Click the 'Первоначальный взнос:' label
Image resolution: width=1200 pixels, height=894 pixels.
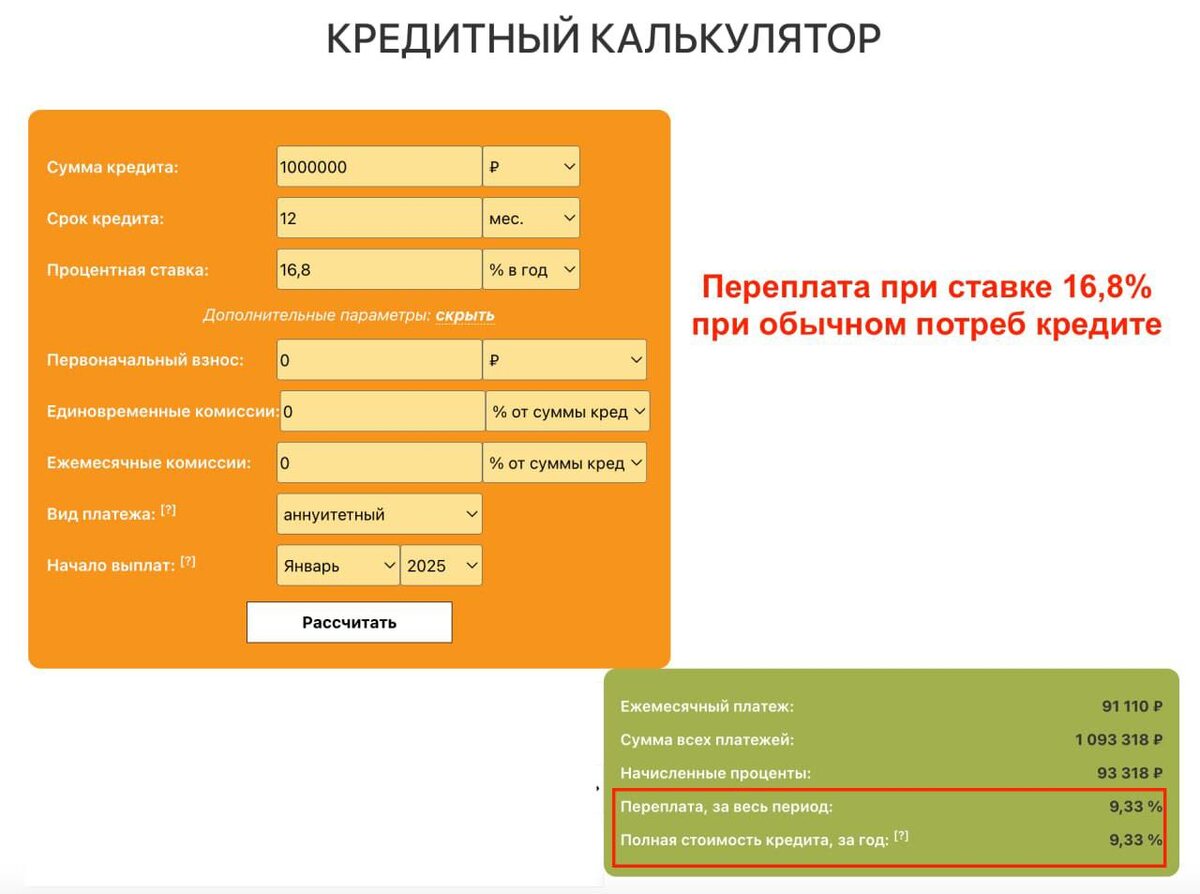(145, 360)
